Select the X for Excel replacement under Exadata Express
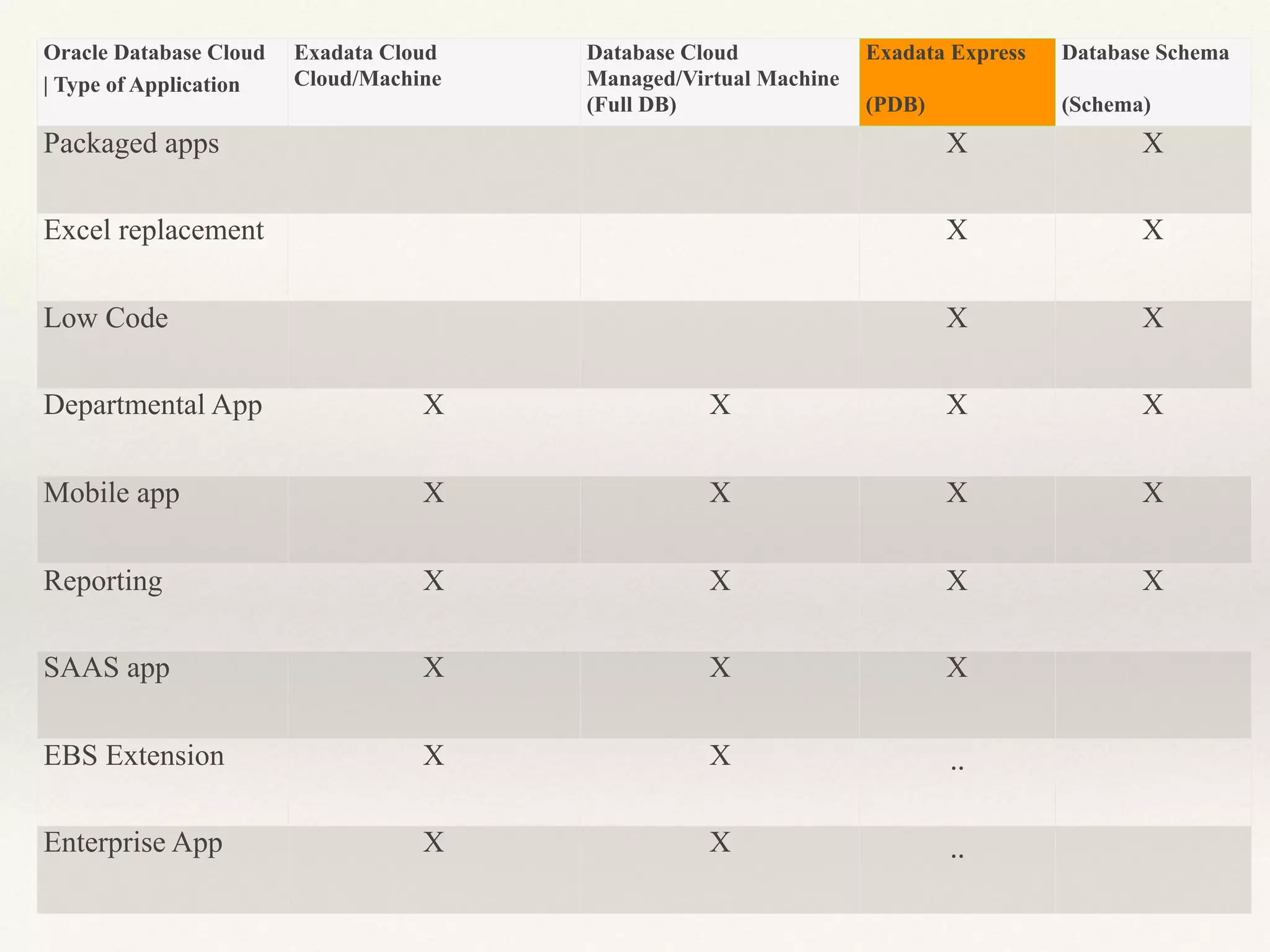 [957, 231]
